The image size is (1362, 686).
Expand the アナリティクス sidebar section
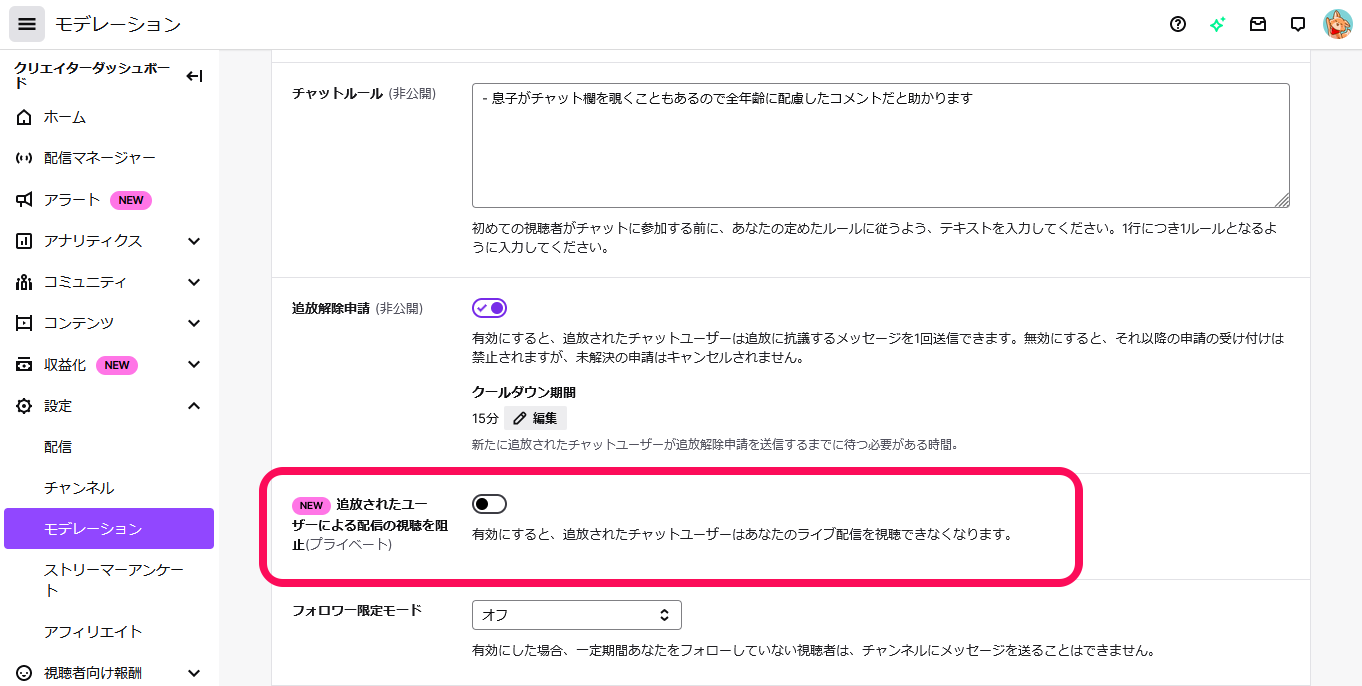pyautogui.click(x=194, y=241)
